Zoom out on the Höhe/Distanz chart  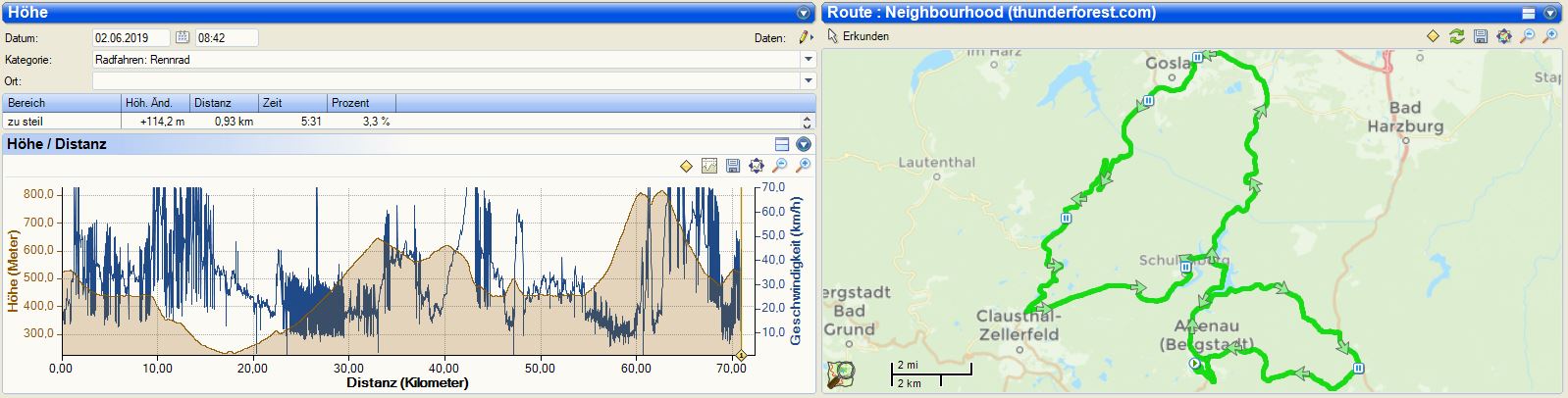(x=780, y=166)
